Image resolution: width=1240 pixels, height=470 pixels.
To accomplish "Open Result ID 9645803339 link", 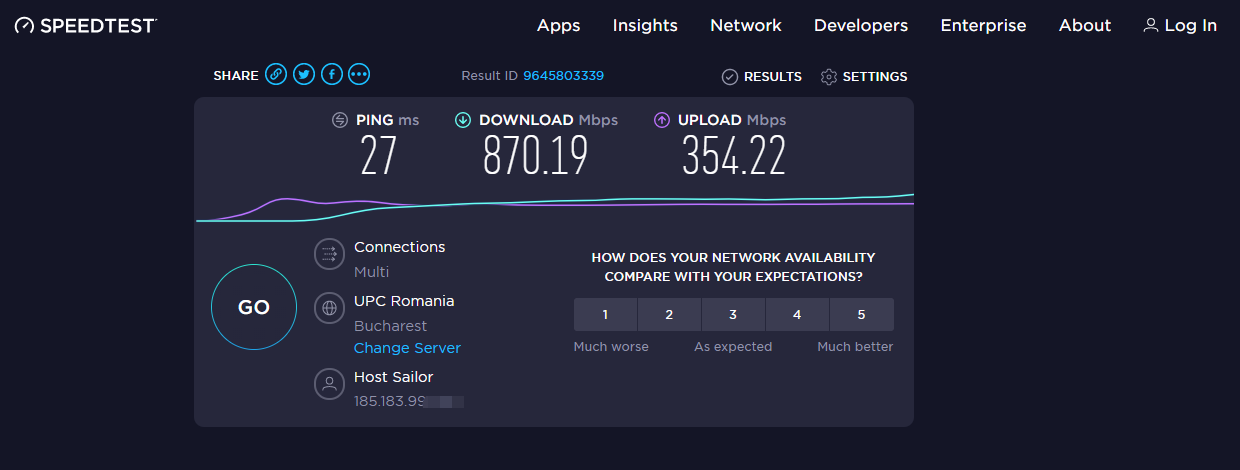I will click(x=563, y=76).
